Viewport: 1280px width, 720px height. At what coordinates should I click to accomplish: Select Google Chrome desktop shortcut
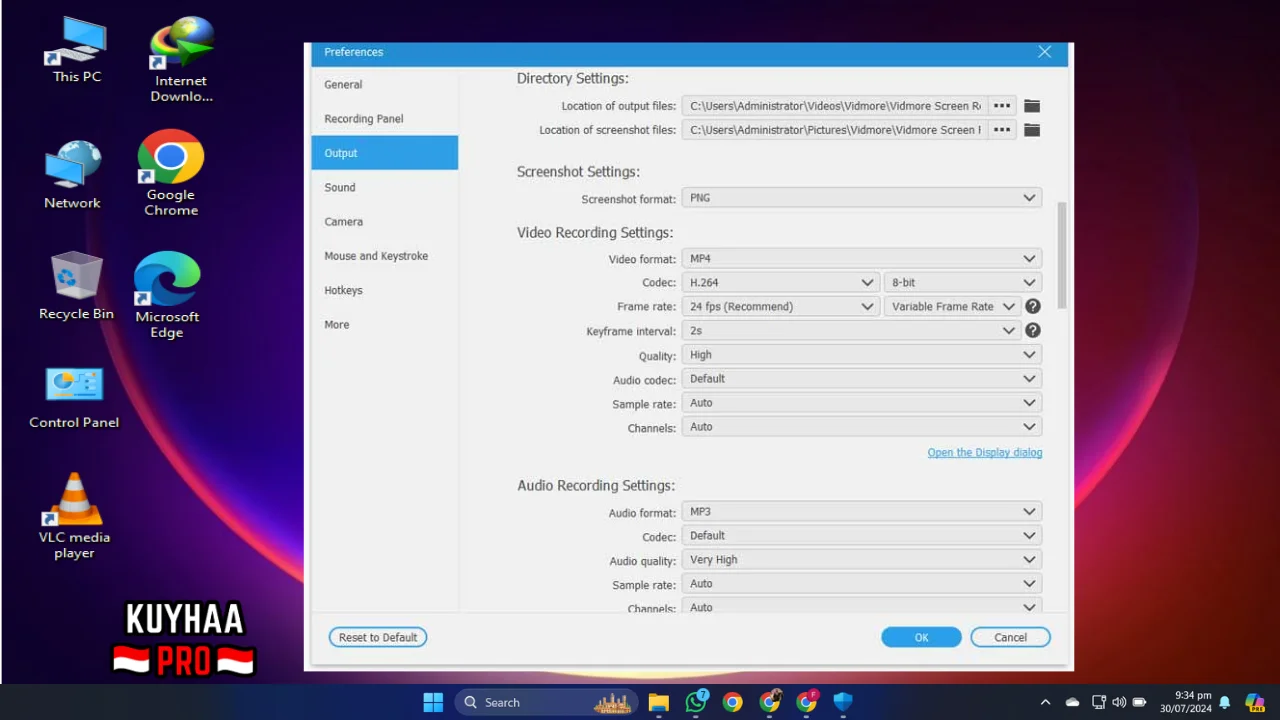[x=171, y=173]
